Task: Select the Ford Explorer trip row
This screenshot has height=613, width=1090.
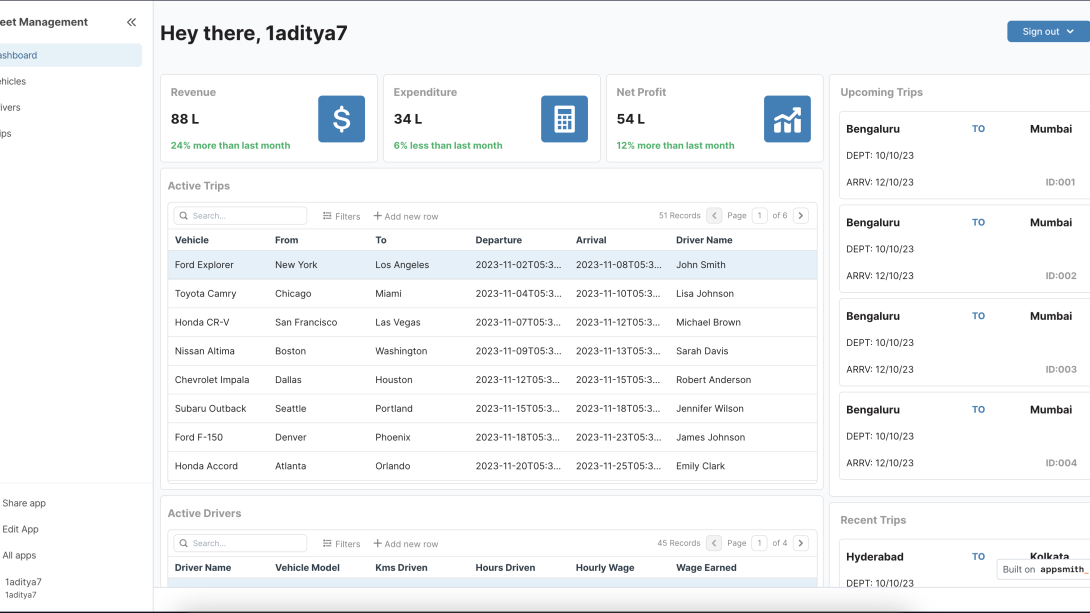Action: click(x=492, y=265)
